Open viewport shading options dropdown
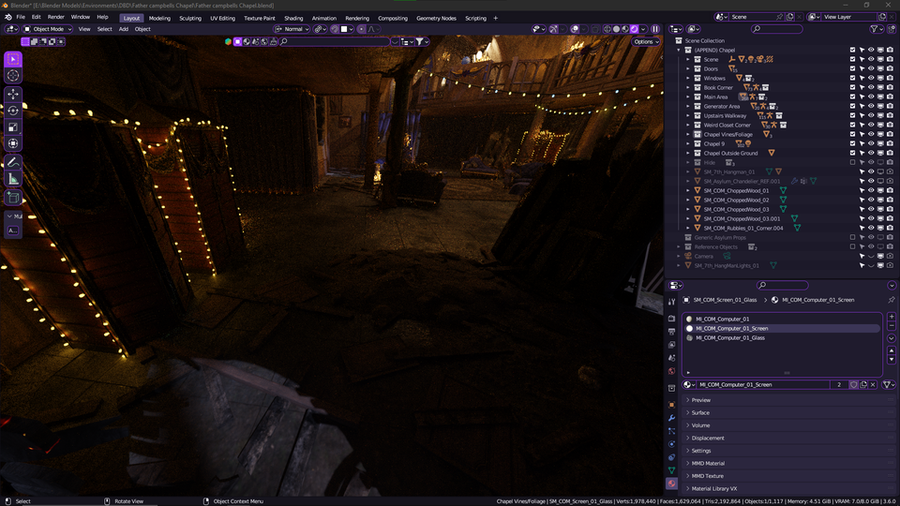Viewport: 900px width, 506px height. coord(643,29)
